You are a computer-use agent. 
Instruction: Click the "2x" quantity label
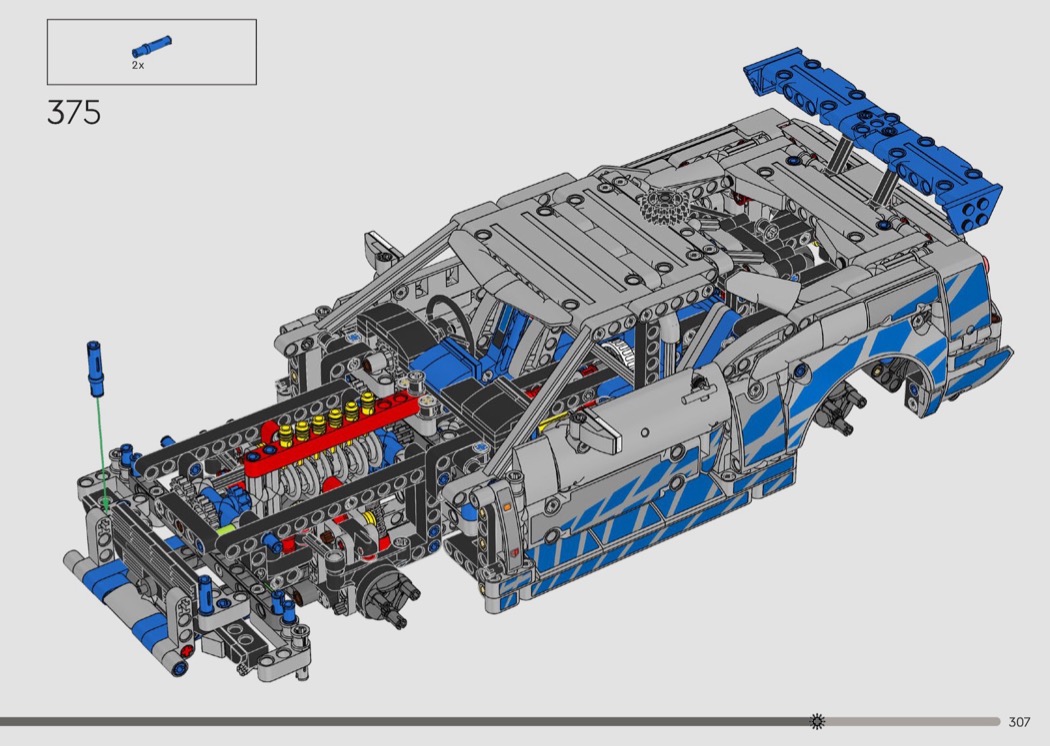pos(138,64)
